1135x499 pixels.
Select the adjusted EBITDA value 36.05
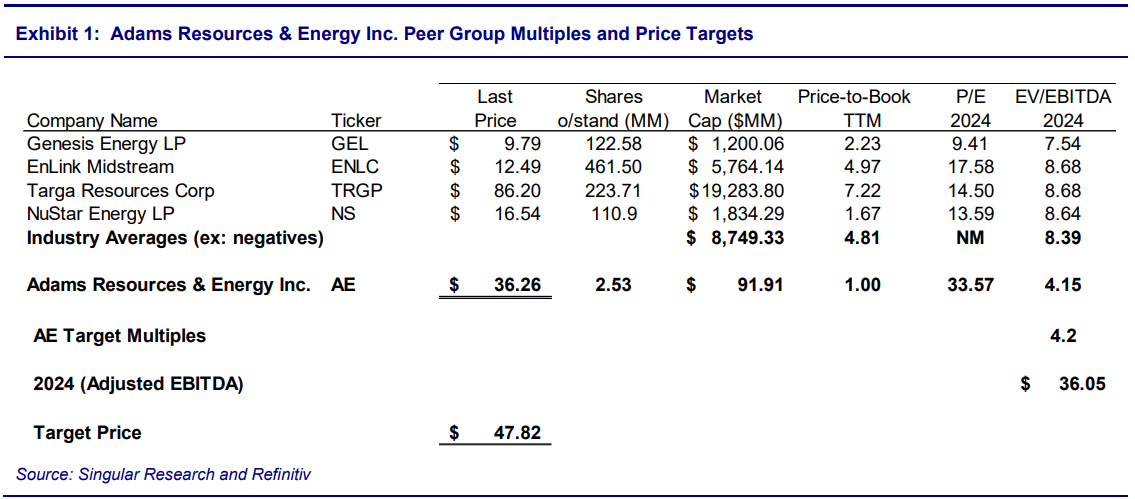[x=1081, y=383]
